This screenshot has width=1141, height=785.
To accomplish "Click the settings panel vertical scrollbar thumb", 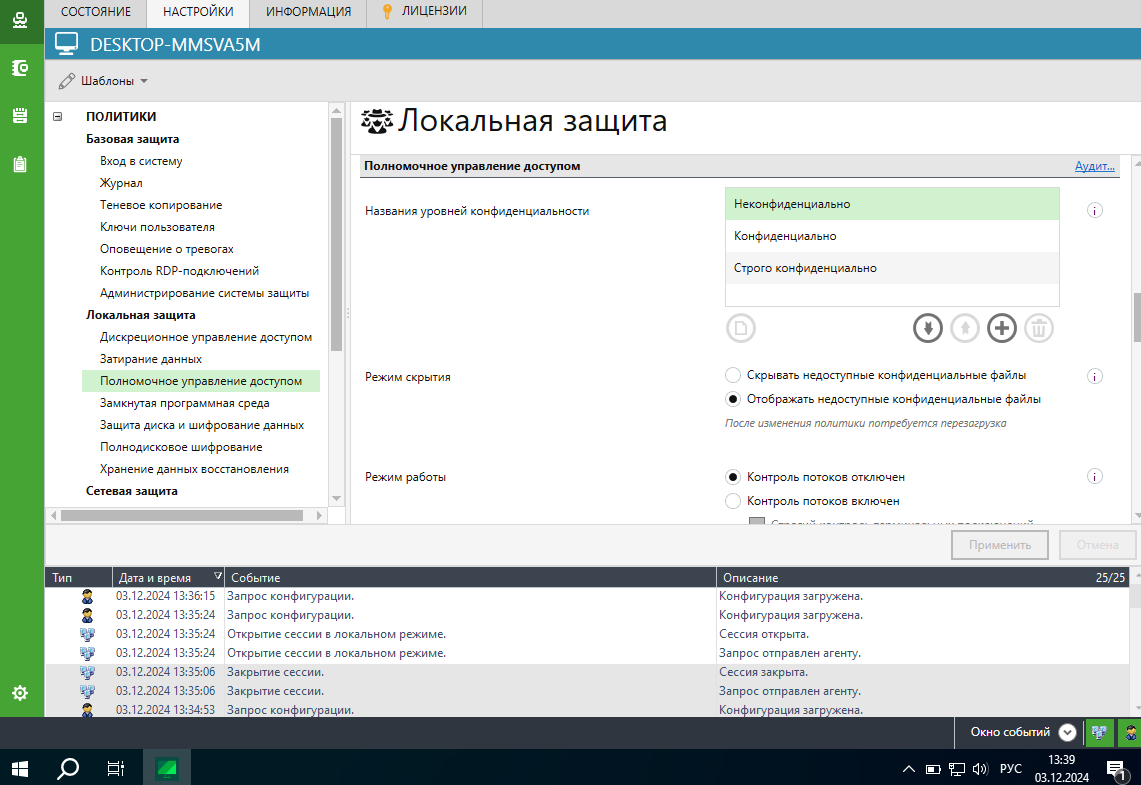I will [1137, 317].
